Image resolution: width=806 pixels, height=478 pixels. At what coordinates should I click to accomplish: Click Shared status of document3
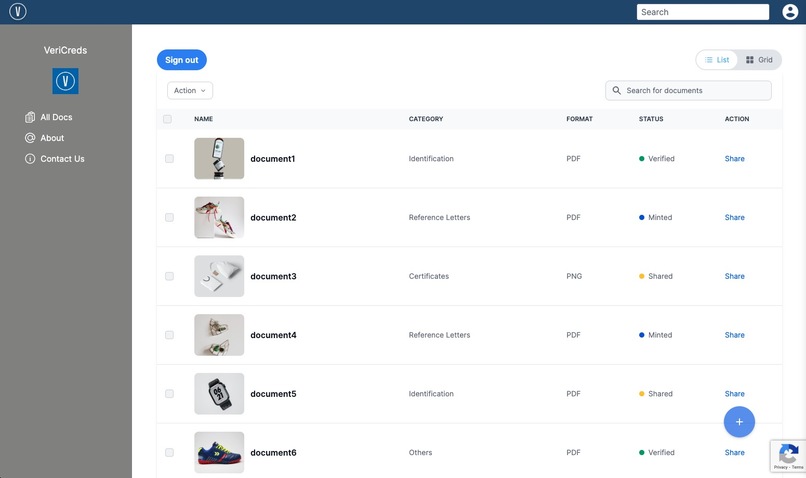[655, 276]
